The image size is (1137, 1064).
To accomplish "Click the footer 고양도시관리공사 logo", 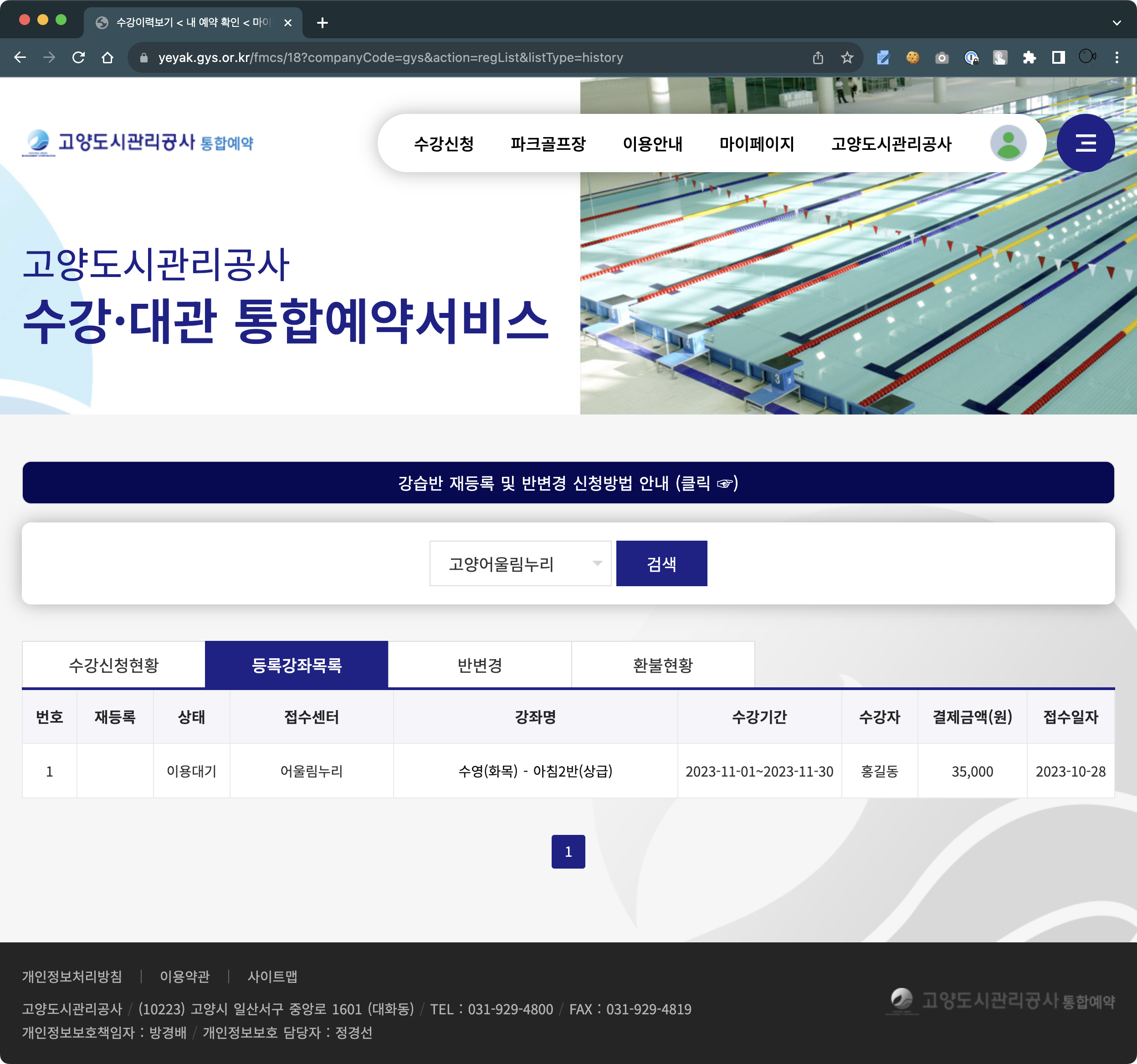I will [1000, 1001].
